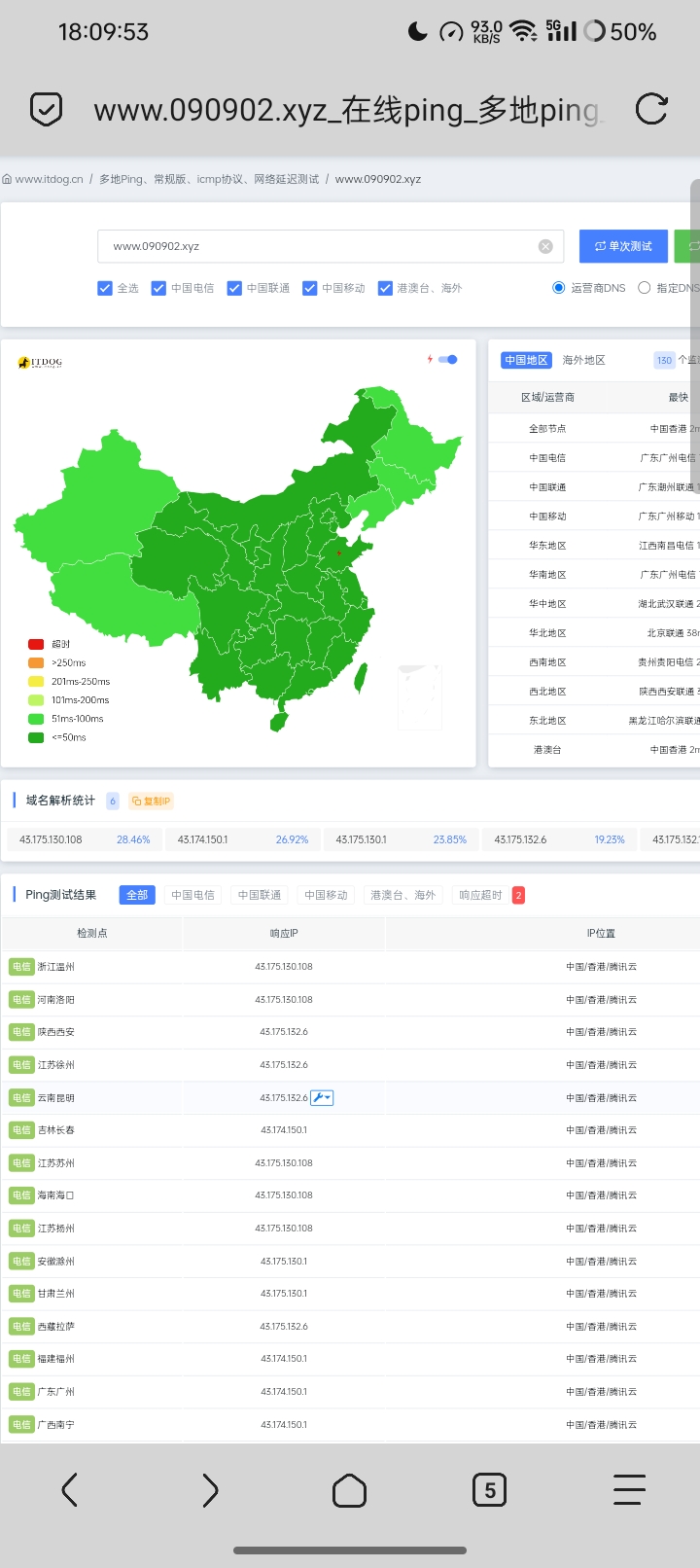Focus the domain input field www.090902.xyz
Image resolution: width=700 pixels, height=1568 pixels.
[331, 246]
